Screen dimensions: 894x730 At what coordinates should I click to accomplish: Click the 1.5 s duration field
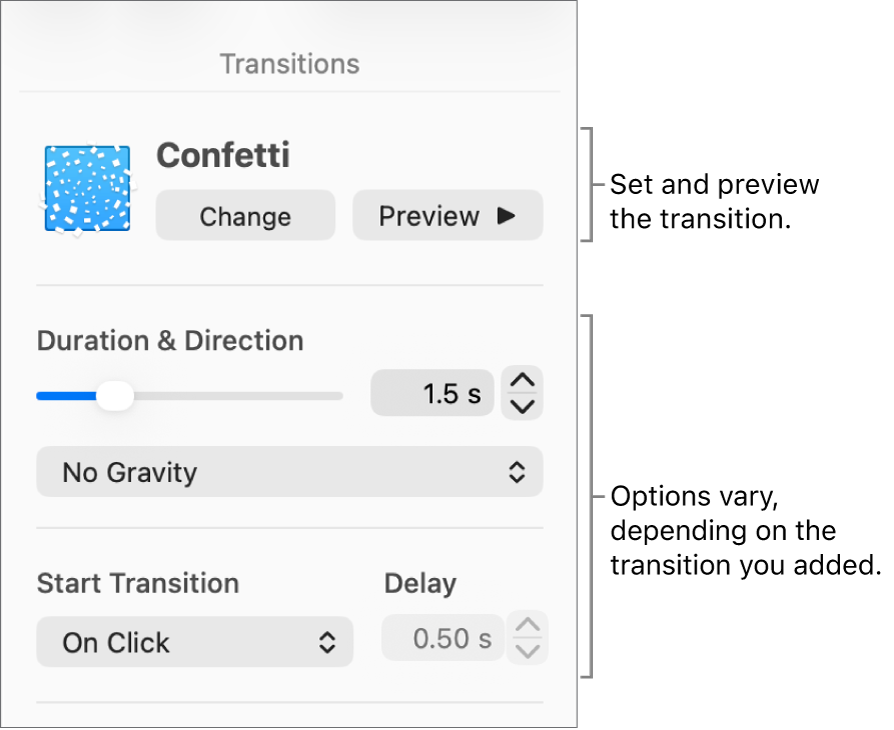(432, 393)
